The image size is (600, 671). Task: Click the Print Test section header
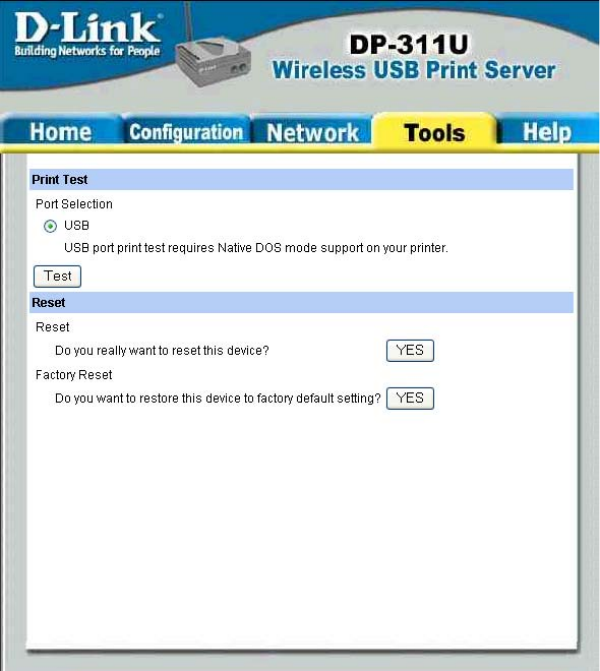[301, 179]
